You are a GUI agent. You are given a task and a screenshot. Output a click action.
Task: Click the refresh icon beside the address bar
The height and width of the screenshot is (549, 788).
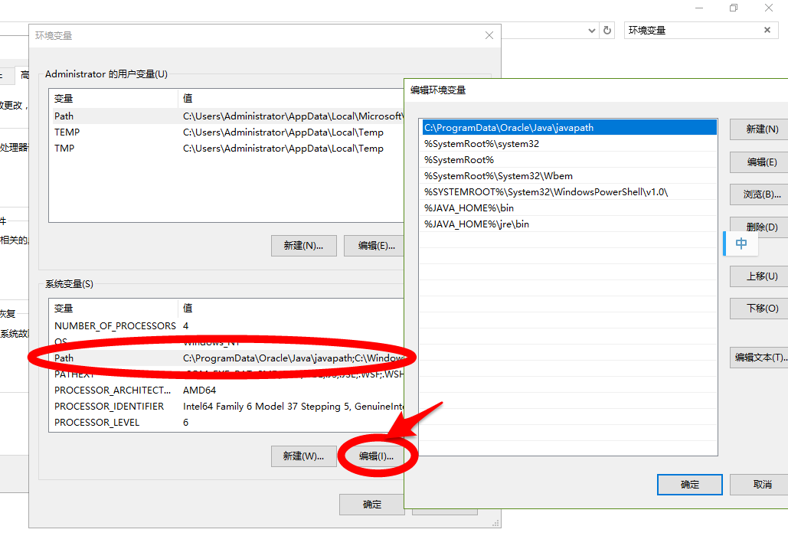607,30
